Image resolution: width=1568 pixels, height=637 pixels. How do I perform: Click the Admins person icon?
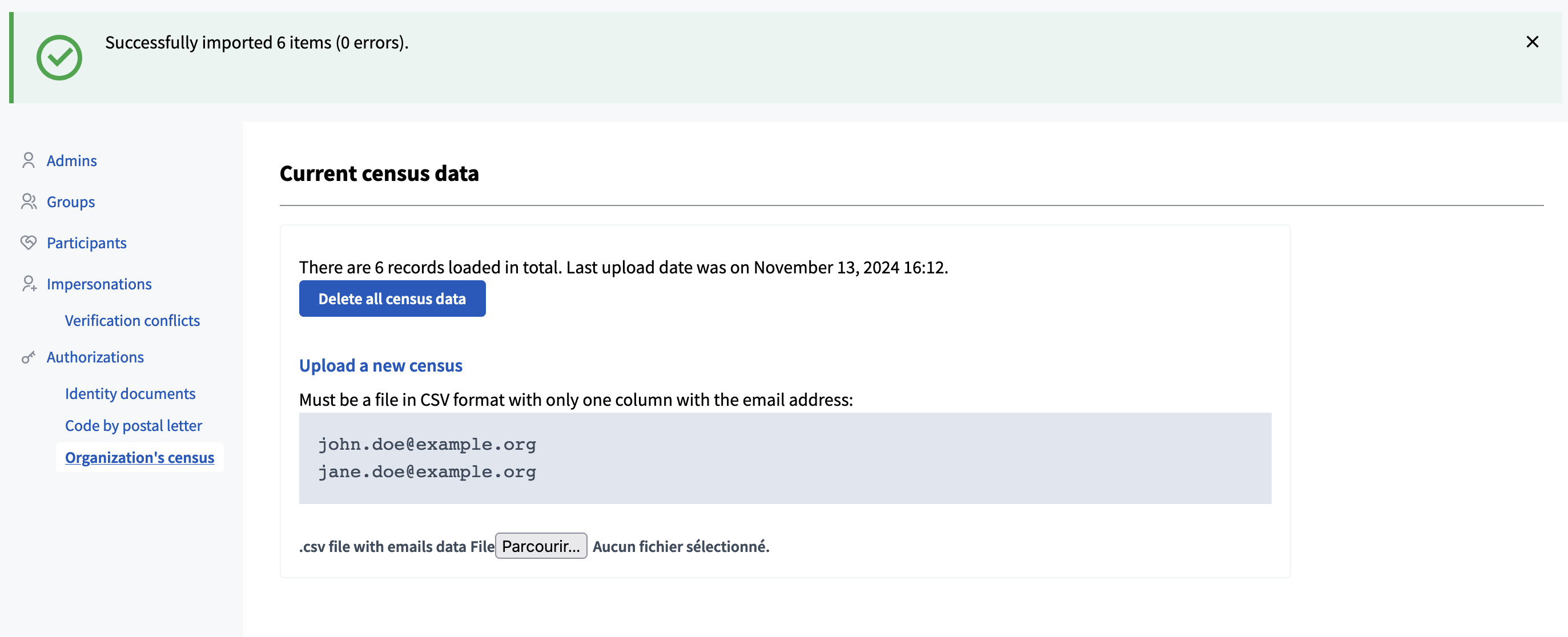28,160
